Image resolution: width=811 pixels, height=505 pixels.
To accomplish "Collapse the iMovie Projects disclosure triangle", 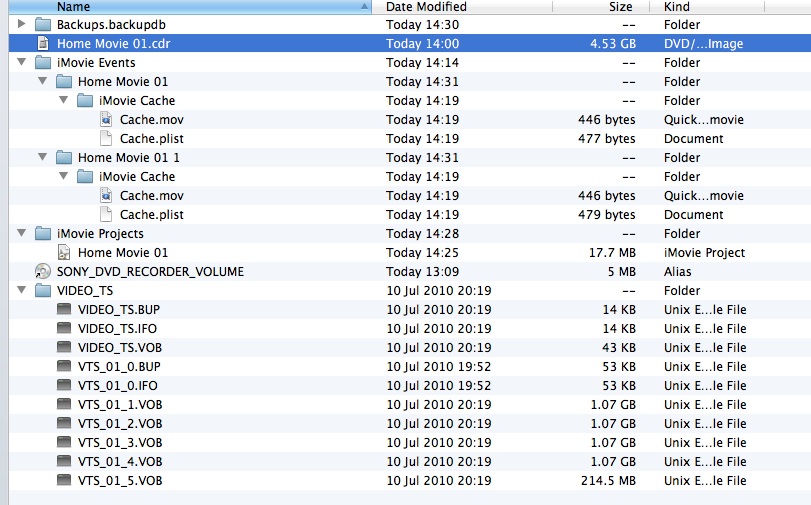I will (21, 233).
